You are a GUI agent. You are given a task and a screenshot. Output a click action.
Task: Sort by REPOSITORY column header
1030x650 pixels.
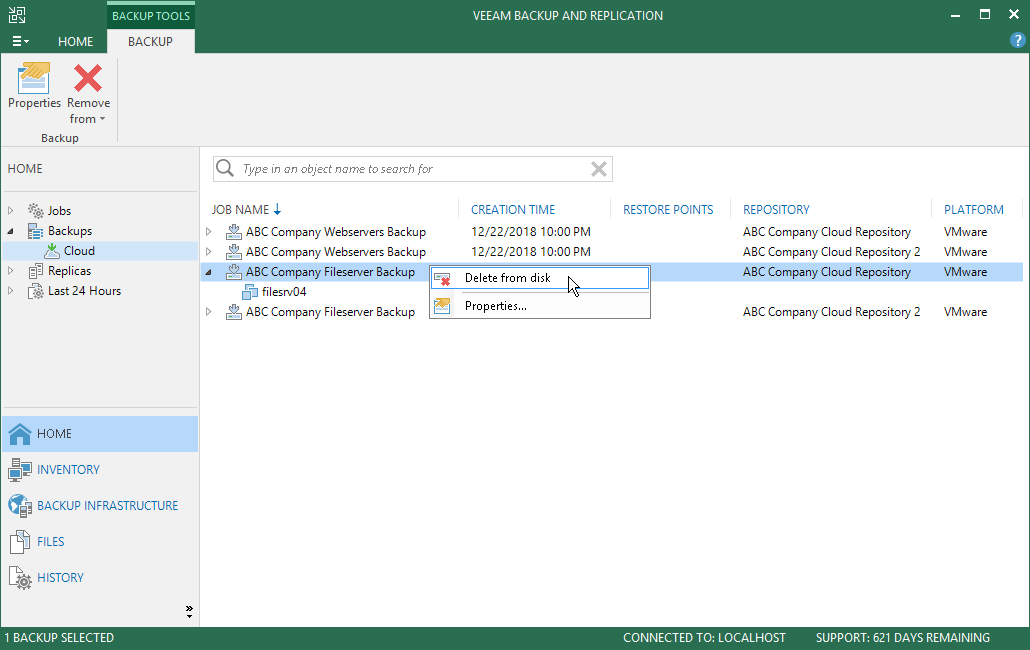776,209
